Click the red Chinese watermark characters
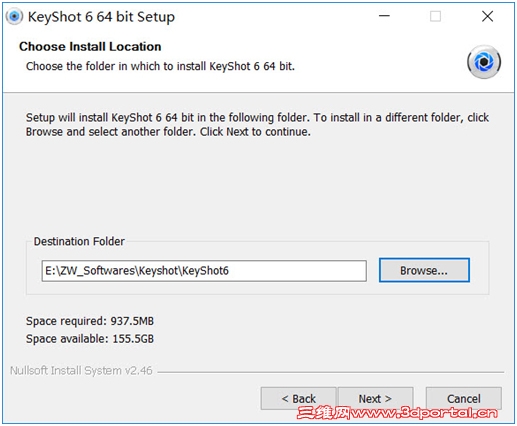Screen dimensions: 517x426 [323, 413]
